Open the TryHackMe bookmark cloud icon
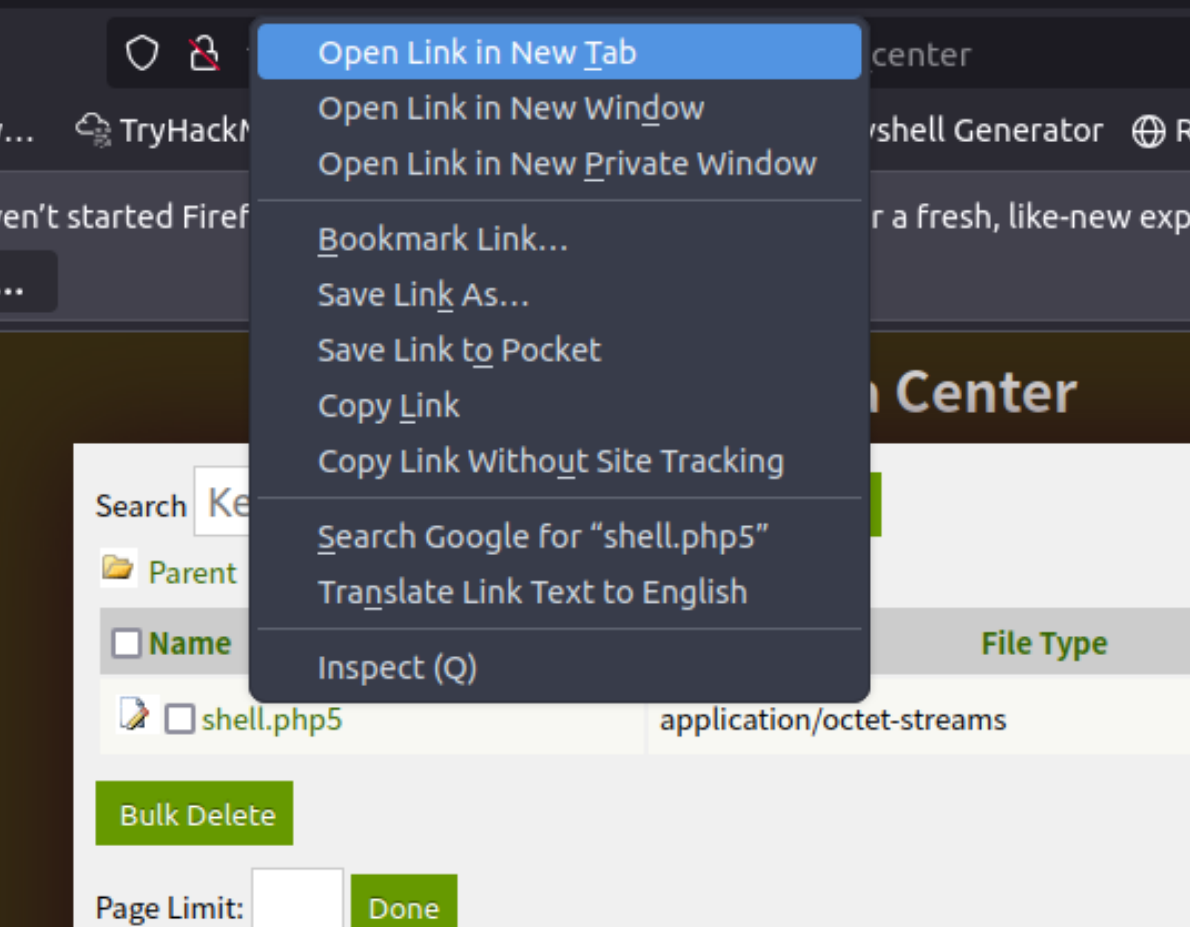The height and width of the screenshot is (927, 1190). click(94, 130)
